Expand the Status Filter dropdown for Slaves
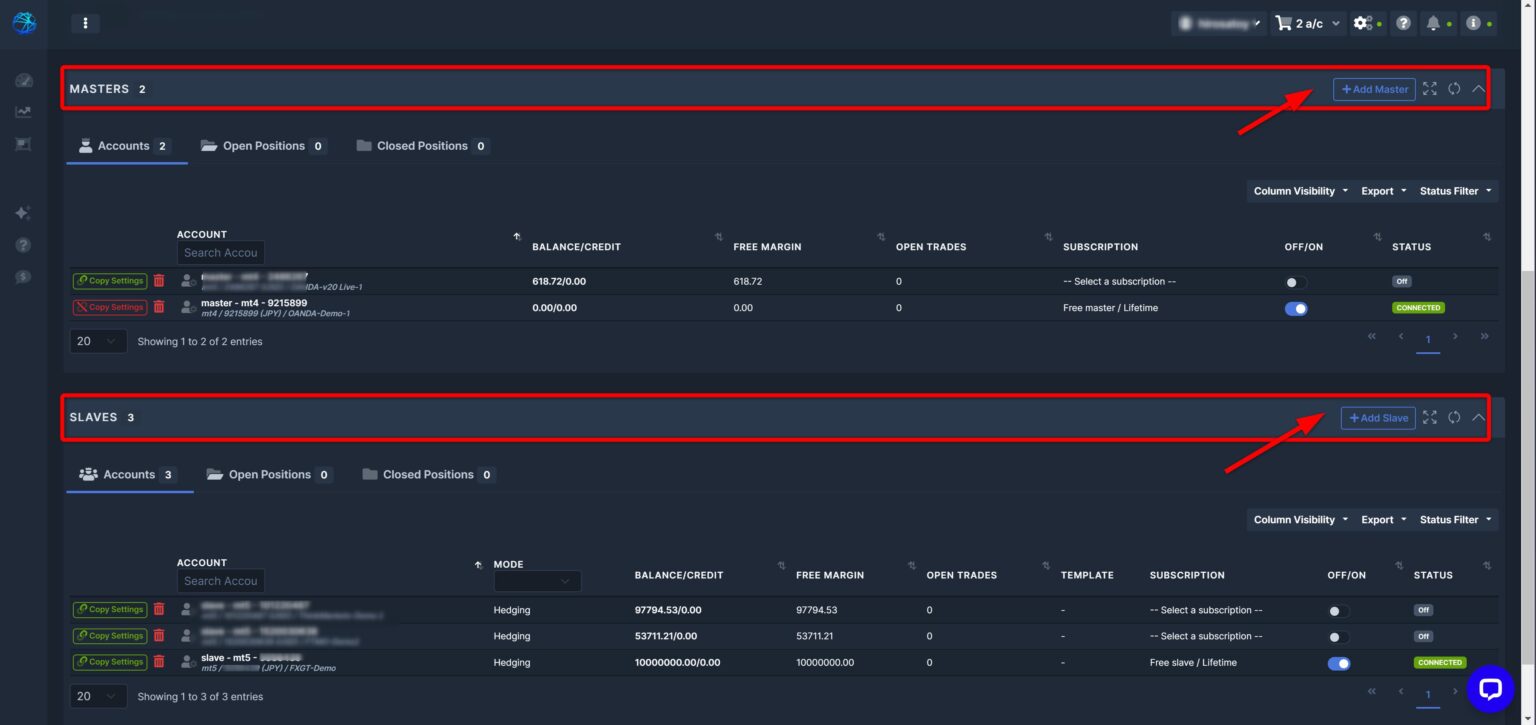The image size is (1536, 725). pos(1455,520)
